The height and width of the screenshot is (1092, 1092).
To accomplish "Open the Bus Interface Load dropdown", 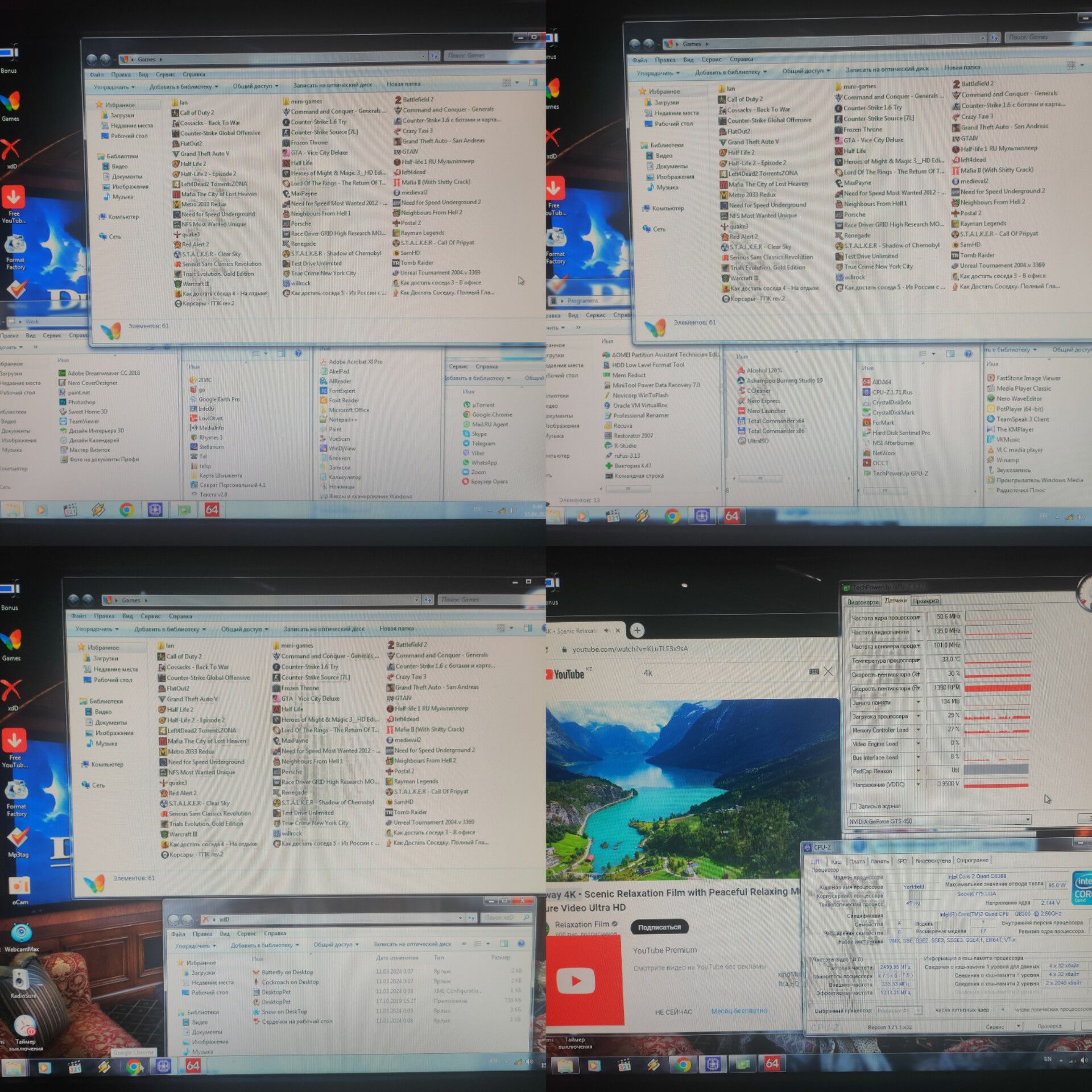I will (x=918, y=758).
